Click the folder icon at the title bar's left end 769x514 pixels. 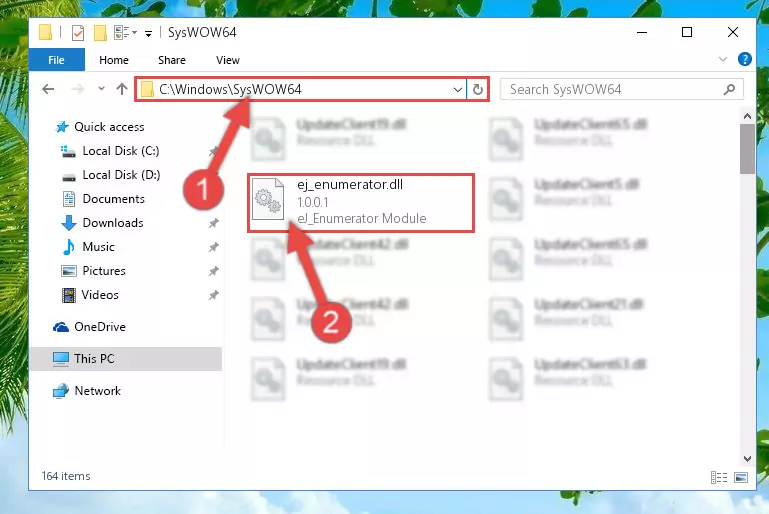(45, 32)
